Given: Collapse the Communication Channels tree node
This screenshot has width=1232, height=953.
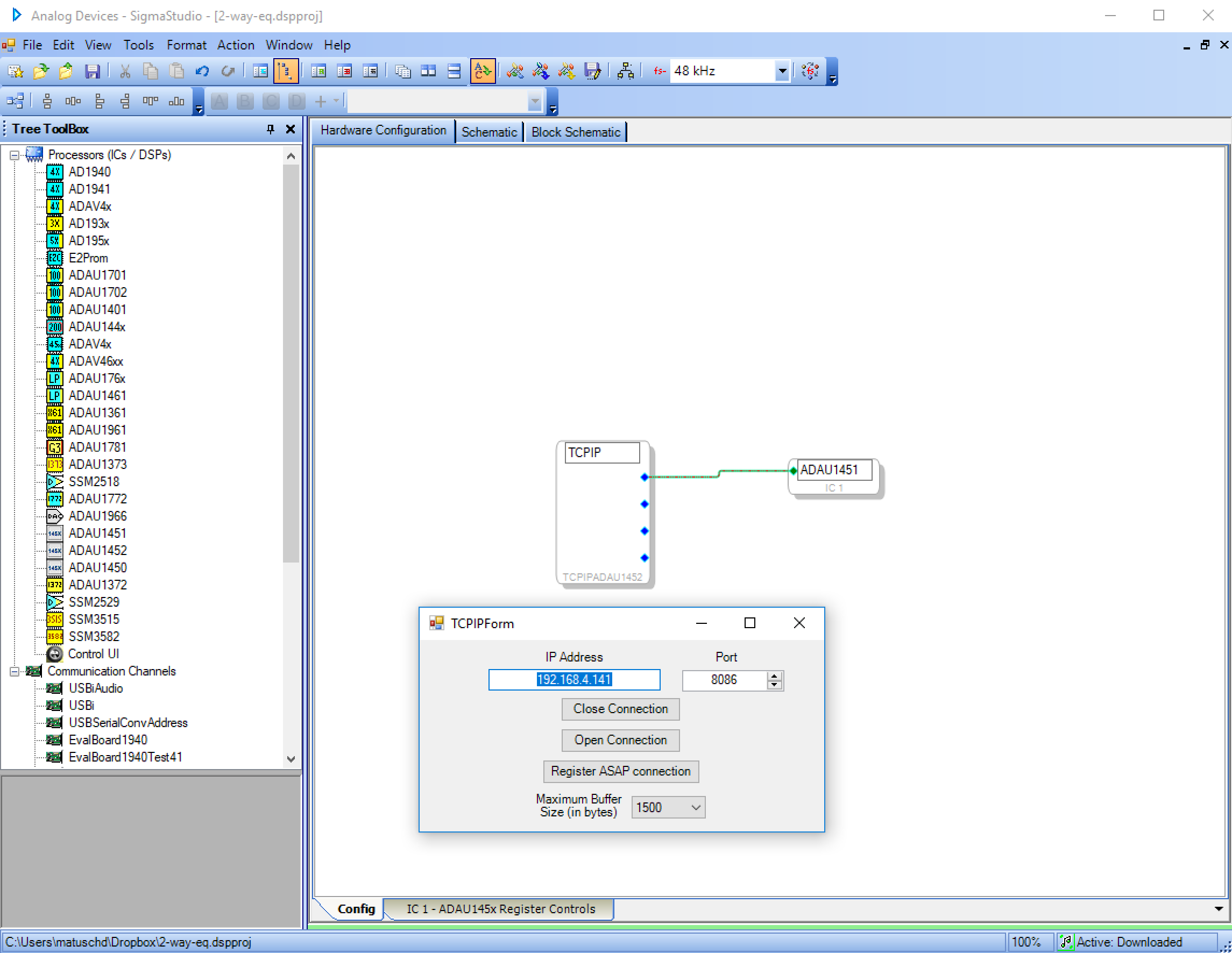Looking at the screenshot, I should tap(15, 671).
